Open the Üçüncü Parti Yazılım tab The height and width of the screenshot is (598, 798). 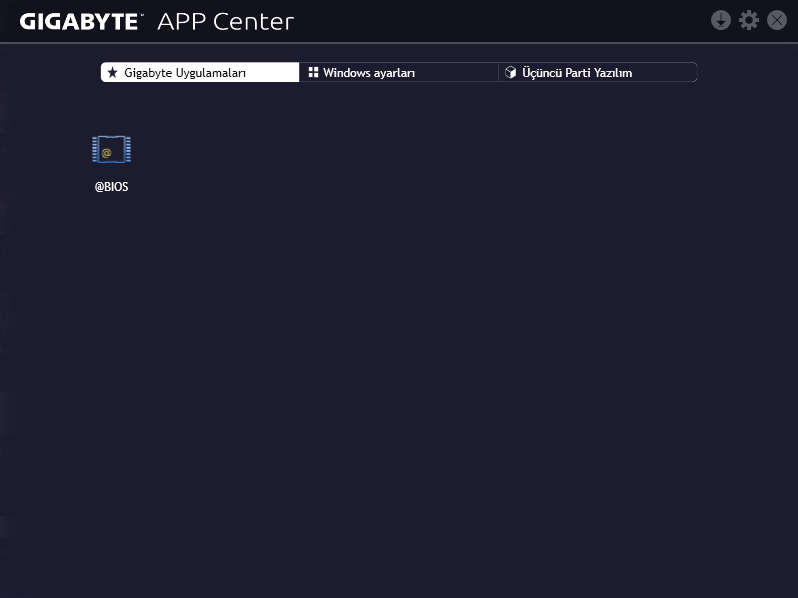(x=597, y=72)
